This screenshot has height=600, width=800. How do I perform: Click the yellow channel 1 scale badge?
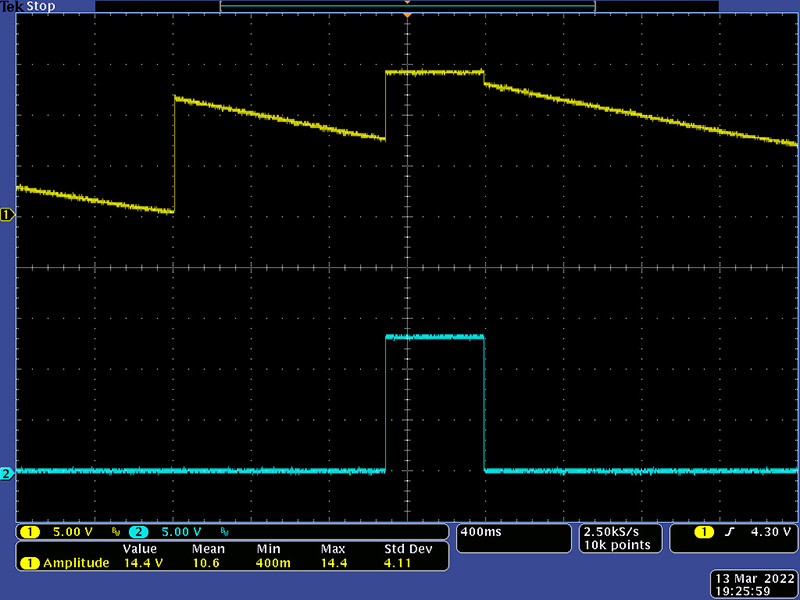30,531
